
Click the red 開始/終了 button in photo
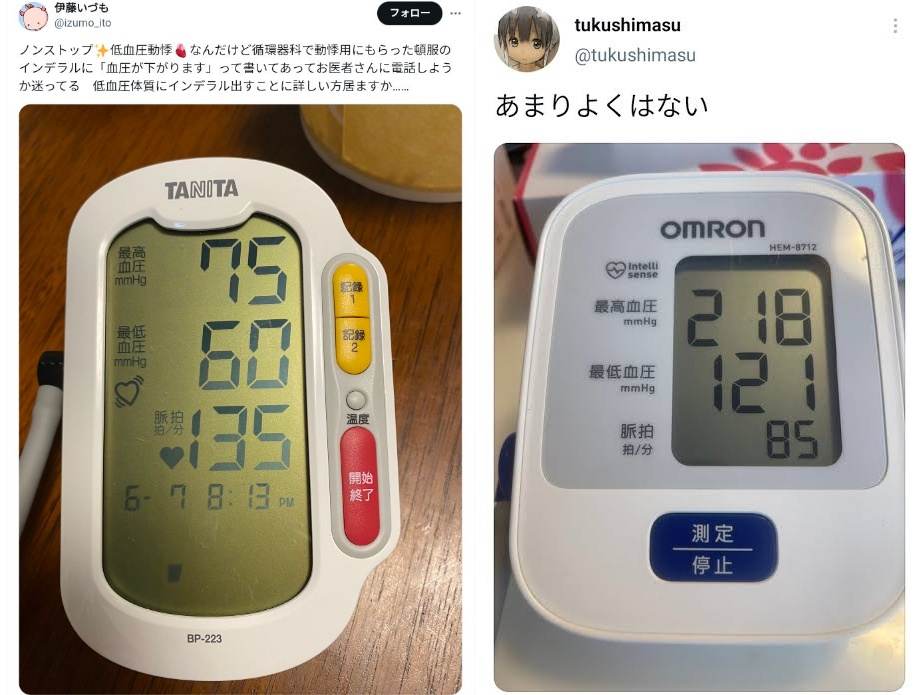click(x=360, y=486)
